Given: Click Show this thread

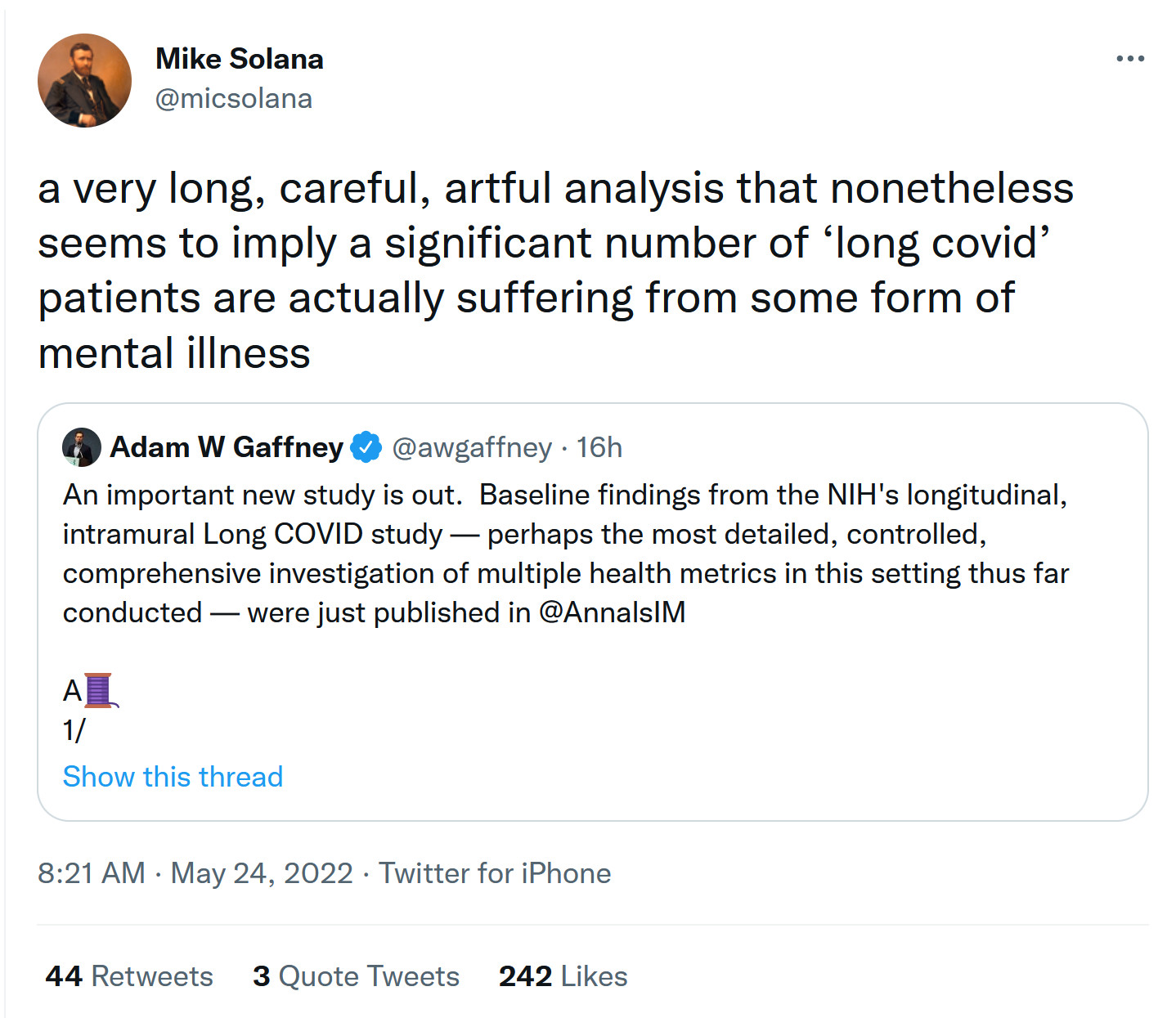Looking at the screenshot, I should coord(173,776).
